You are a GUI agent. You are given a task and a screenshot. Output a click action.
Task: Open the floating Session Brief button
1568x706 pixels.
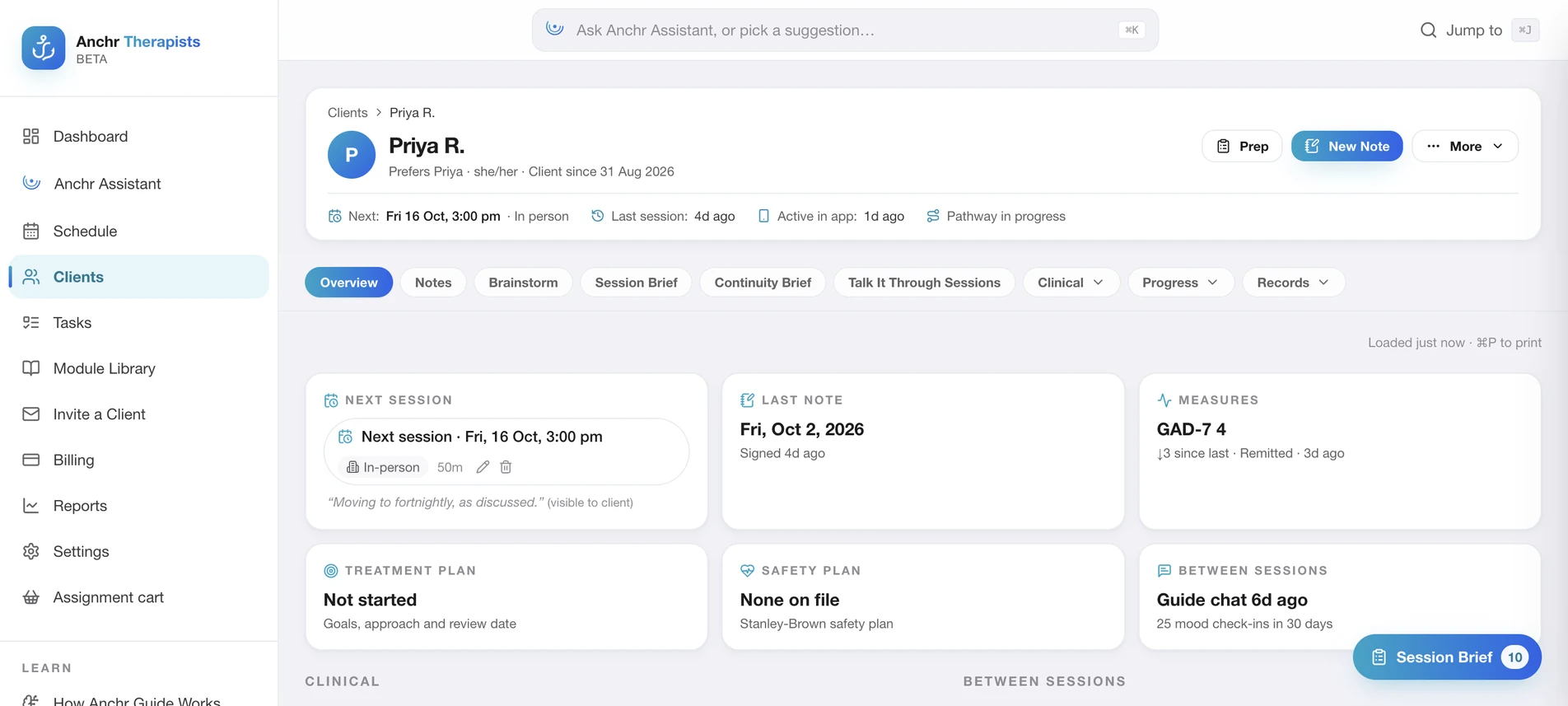[x=1447, y=657]
